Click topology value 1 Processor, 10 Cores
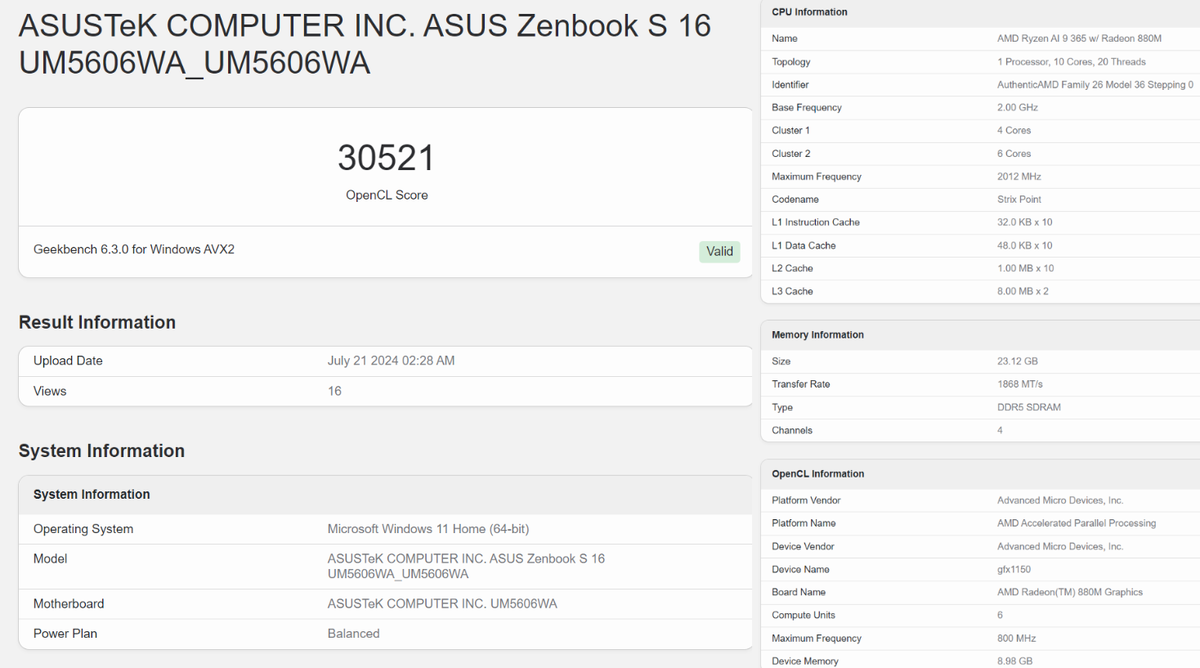Viewport: 1200px width, 668px height. [1071, 62]
